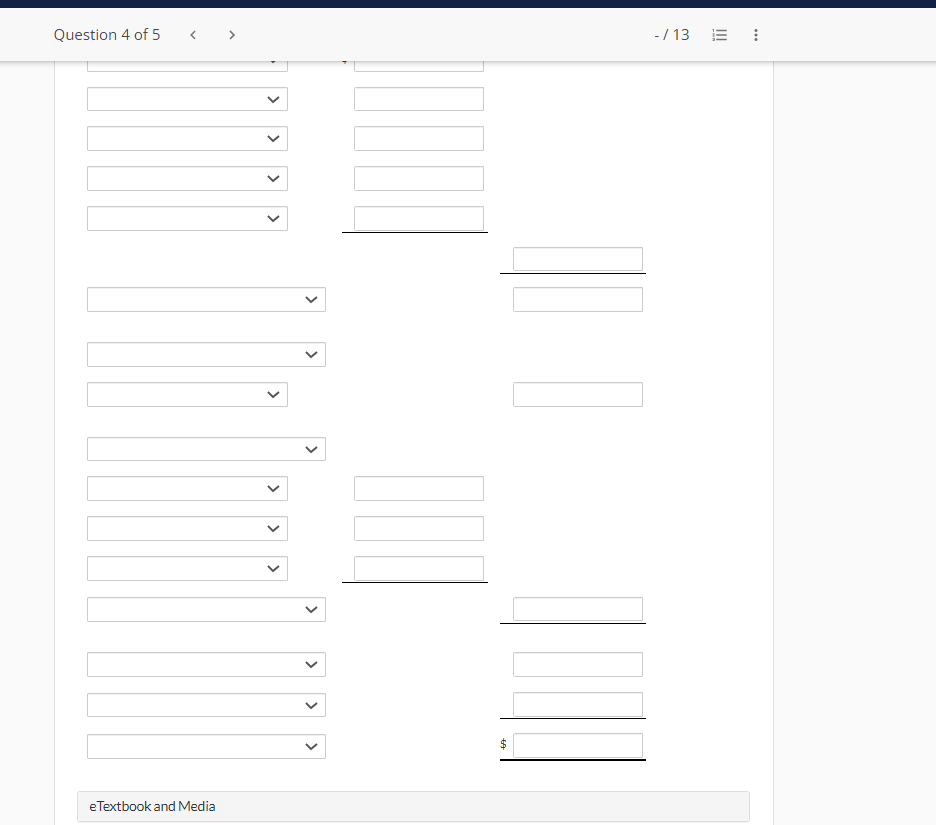Expand the eTextbook and Media section

[413, 806]
